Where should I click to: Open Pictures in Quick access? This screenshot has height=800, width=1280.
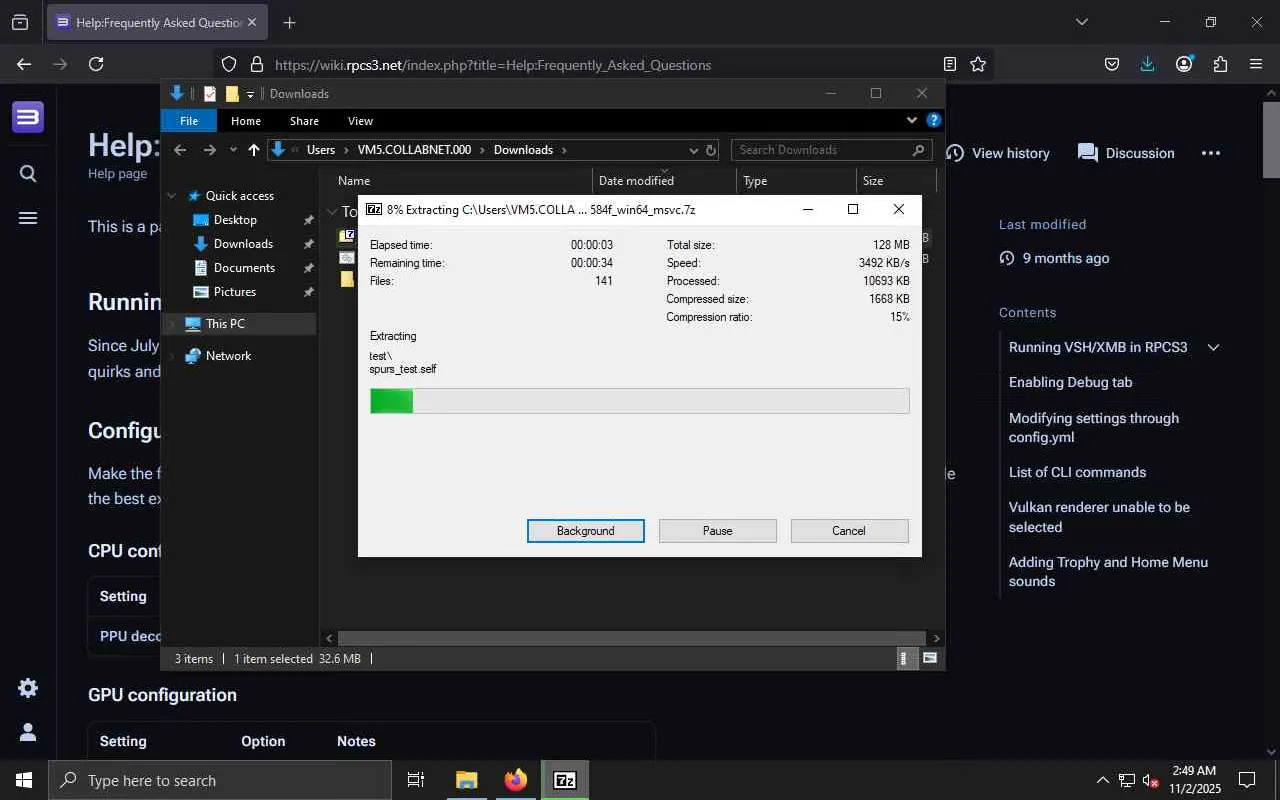click(235, 292)
